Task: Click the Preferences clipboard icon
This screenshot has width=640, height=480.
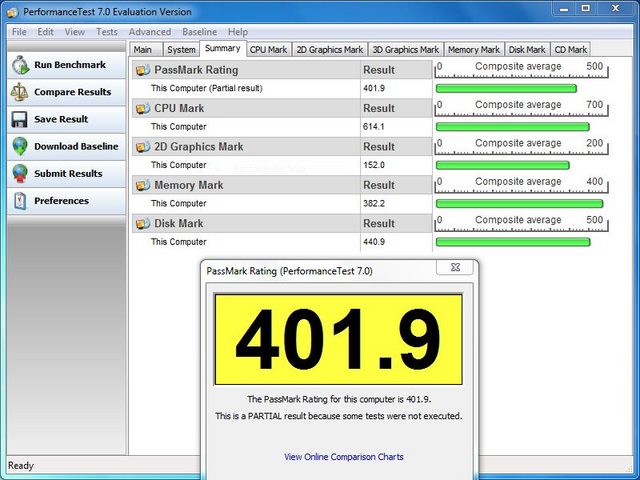Action: [20, 201]
